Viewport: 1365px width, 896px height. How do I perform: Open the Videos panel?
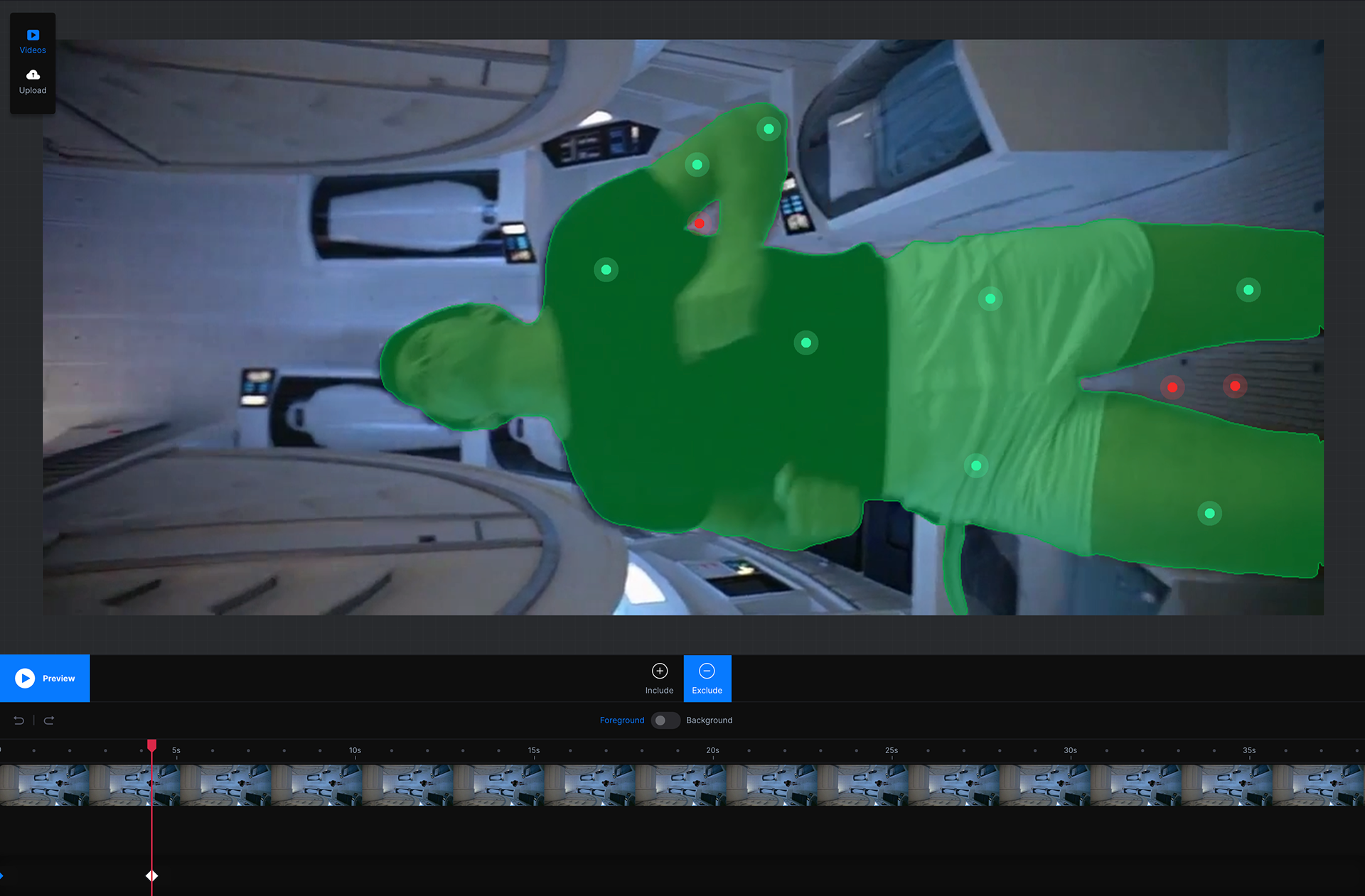coord(33,41)
